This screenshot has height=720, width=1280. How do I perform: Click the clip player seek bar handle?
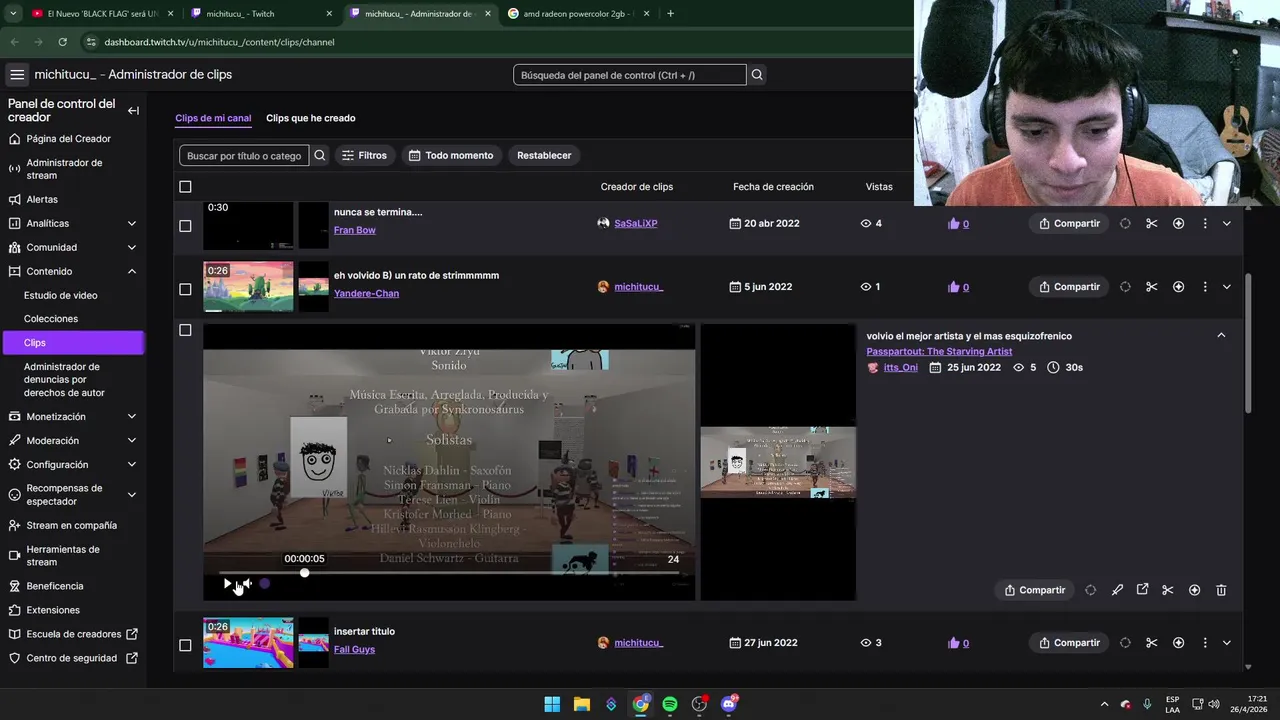[304, 573]
